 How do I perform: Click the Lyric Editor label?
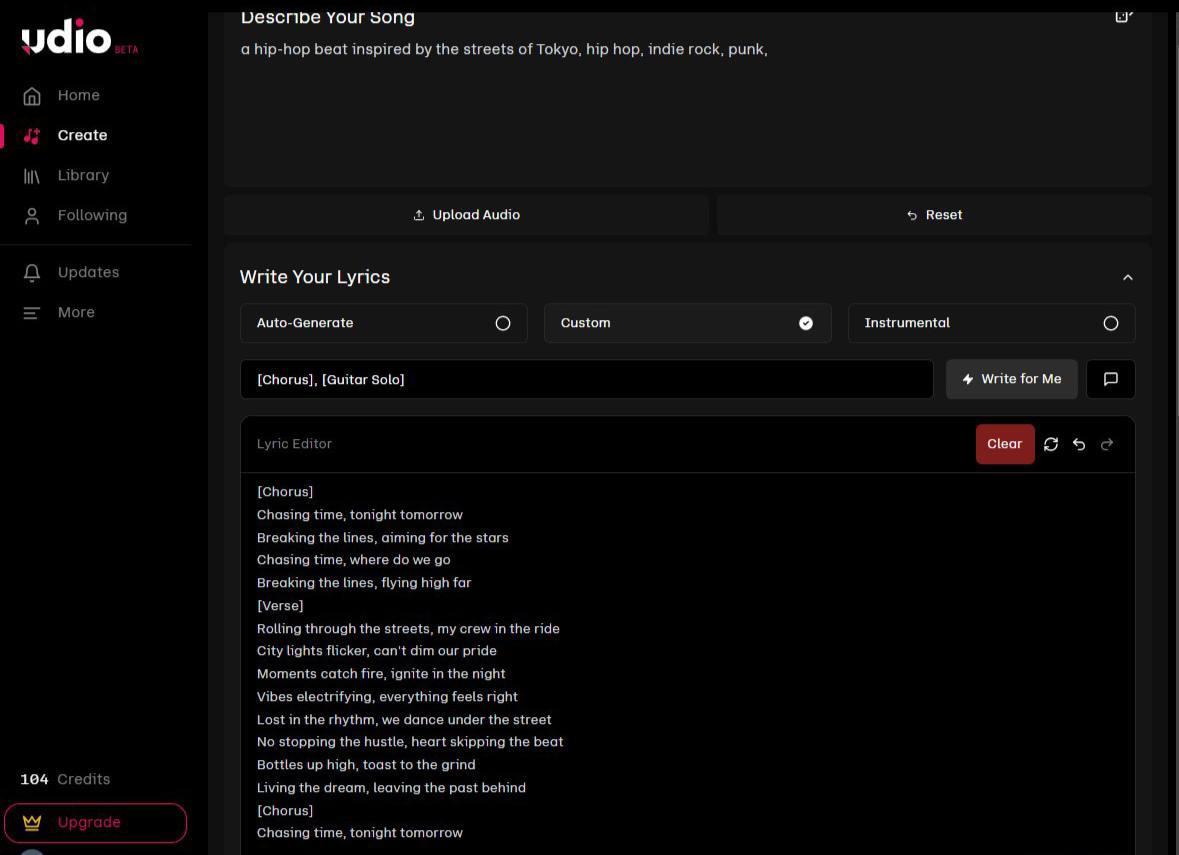pos(294,444)
